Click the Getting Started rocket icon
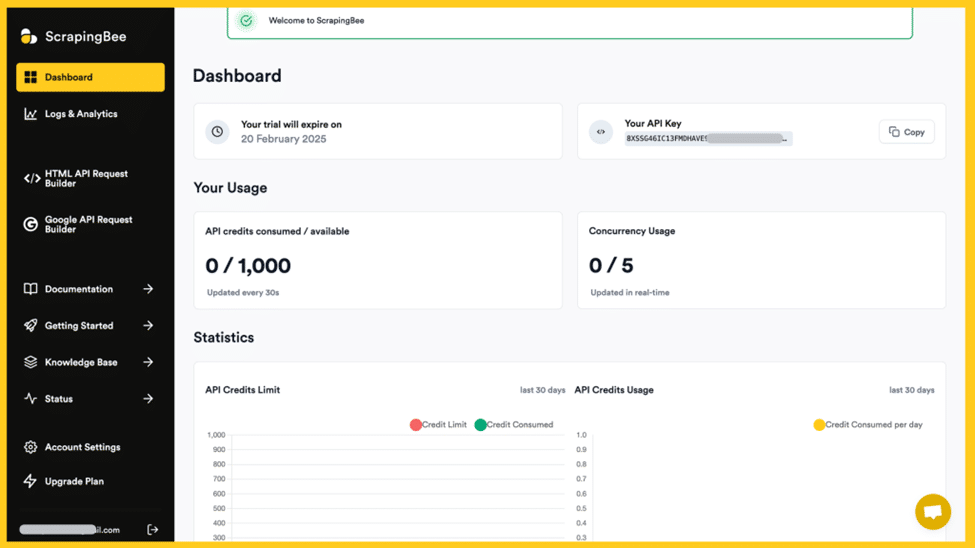Image resolution: width=975 pixels, height=548 pixels. (30, 325)
